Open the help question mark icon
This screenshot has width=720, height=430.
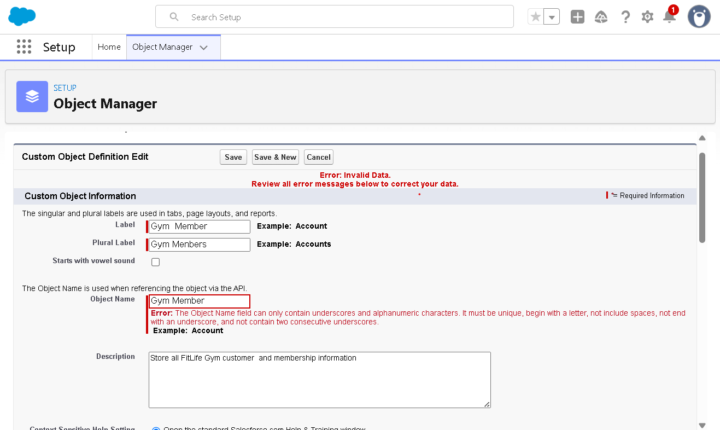coord(625,17)
